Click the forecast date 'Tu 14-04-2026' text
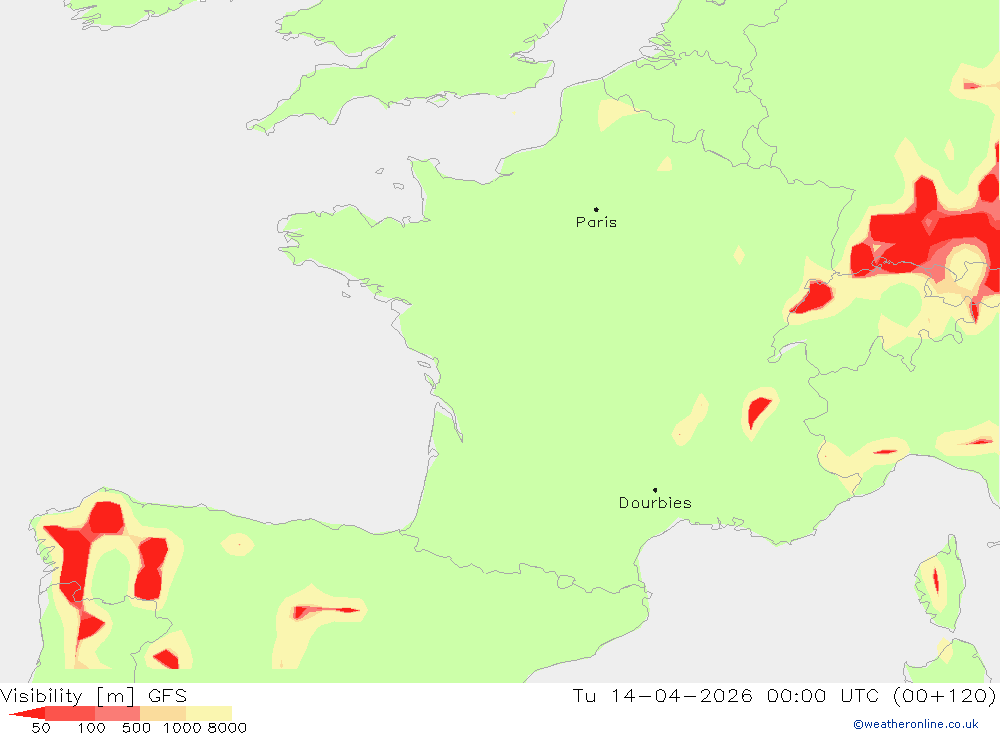1000x733 pixels. coord(663,695)
